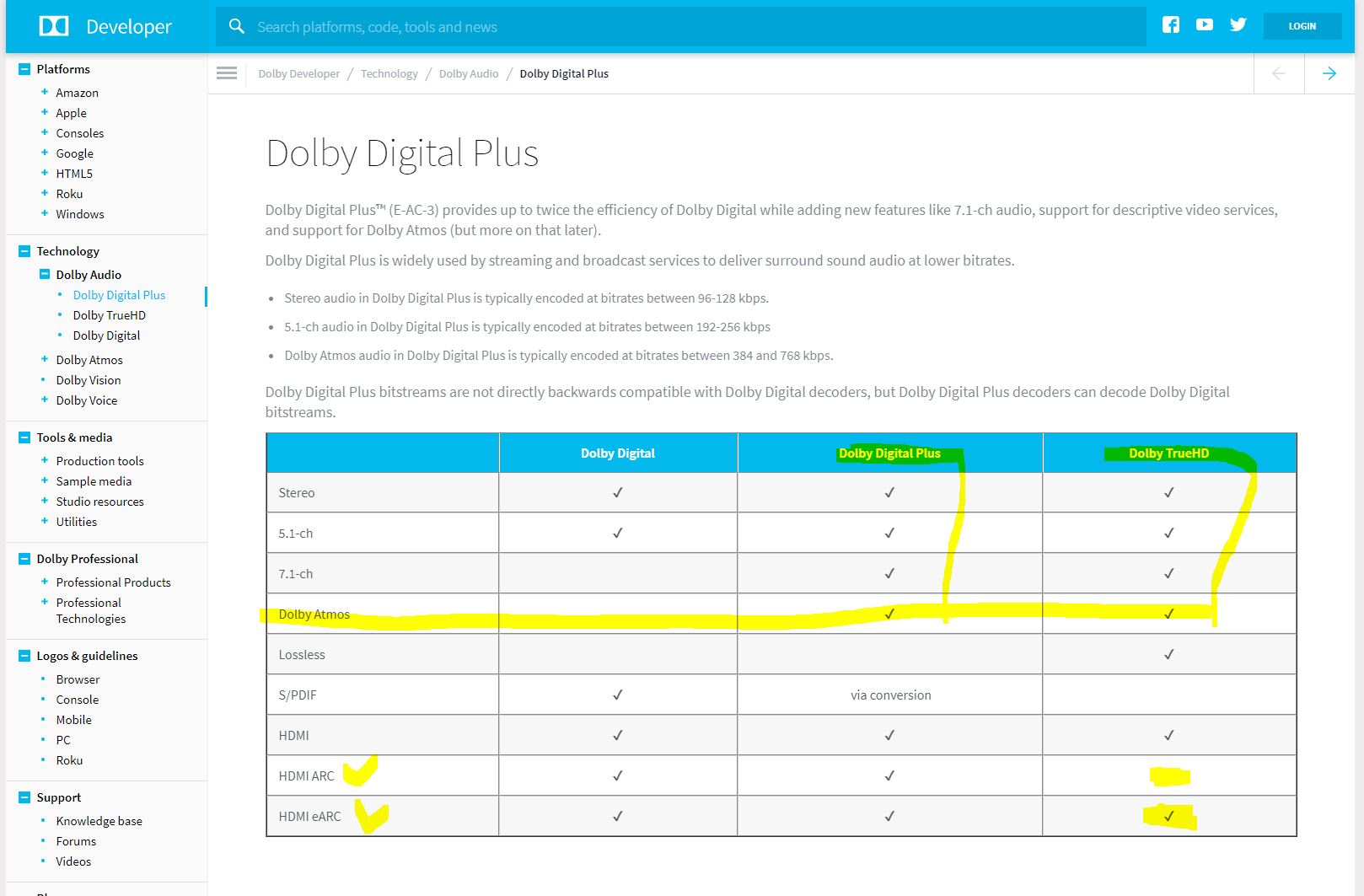Open Mobile logo guidelines link
Image resolution: width=1364 pixels, height=896 pixels.
(73, 720)
